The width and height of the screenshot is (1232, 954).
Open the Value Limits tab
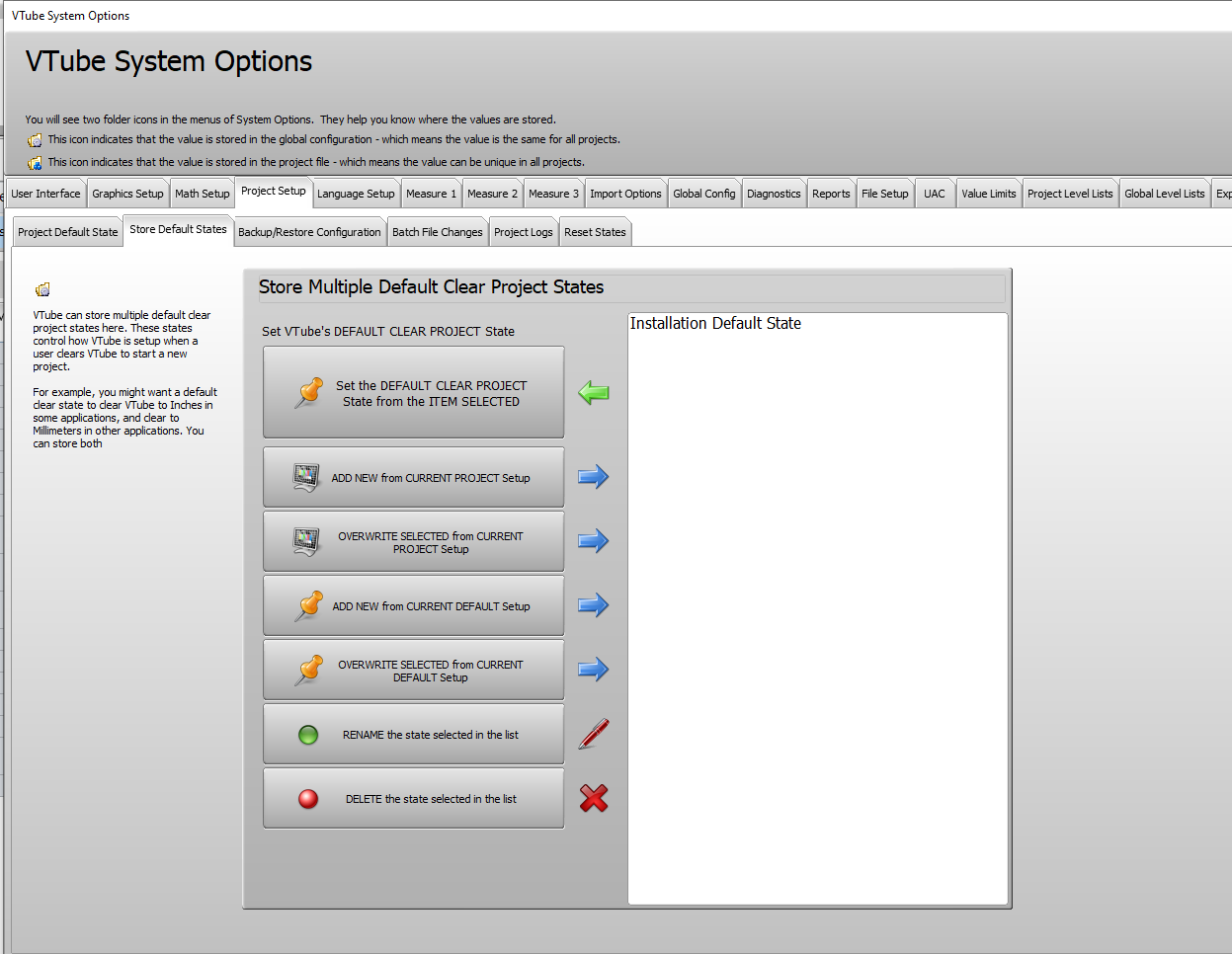click(989, 194)
